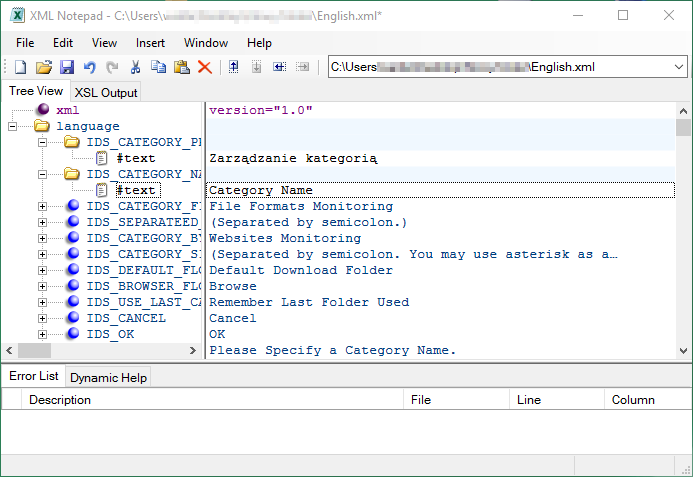The width and height of the screenshot is (693, 477).
Task: Select the IDS_OK tree node
Action: coord(110,334)
